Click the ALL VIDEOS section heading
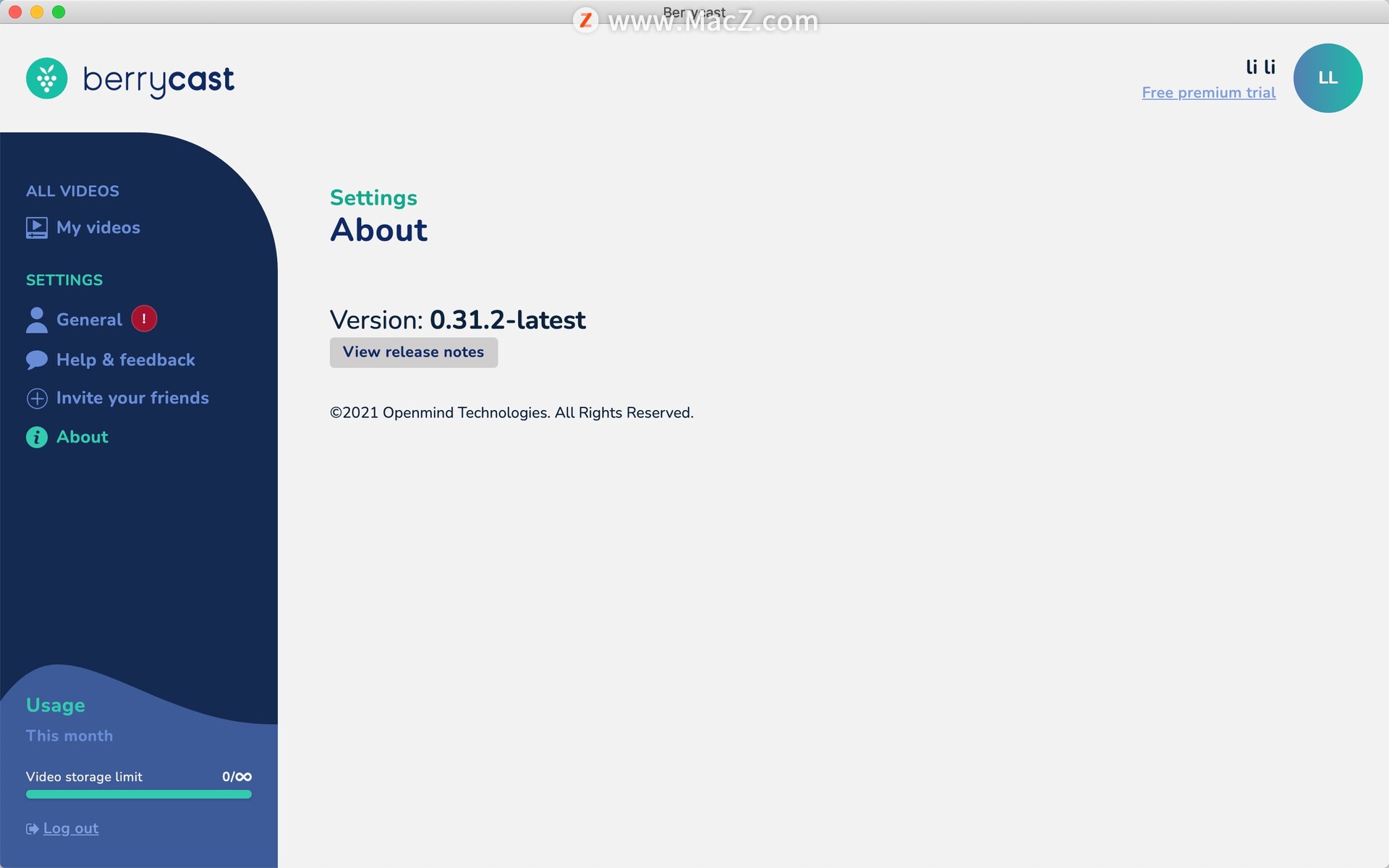The width and height of the screenshot is (1389, 868). 72,191
